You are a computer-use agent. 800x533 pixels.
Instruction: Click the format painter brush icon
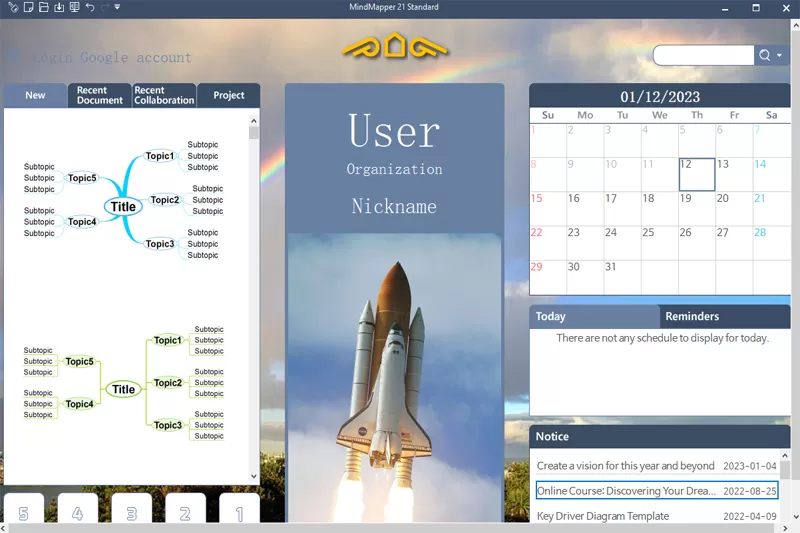[x=13, y=7]
